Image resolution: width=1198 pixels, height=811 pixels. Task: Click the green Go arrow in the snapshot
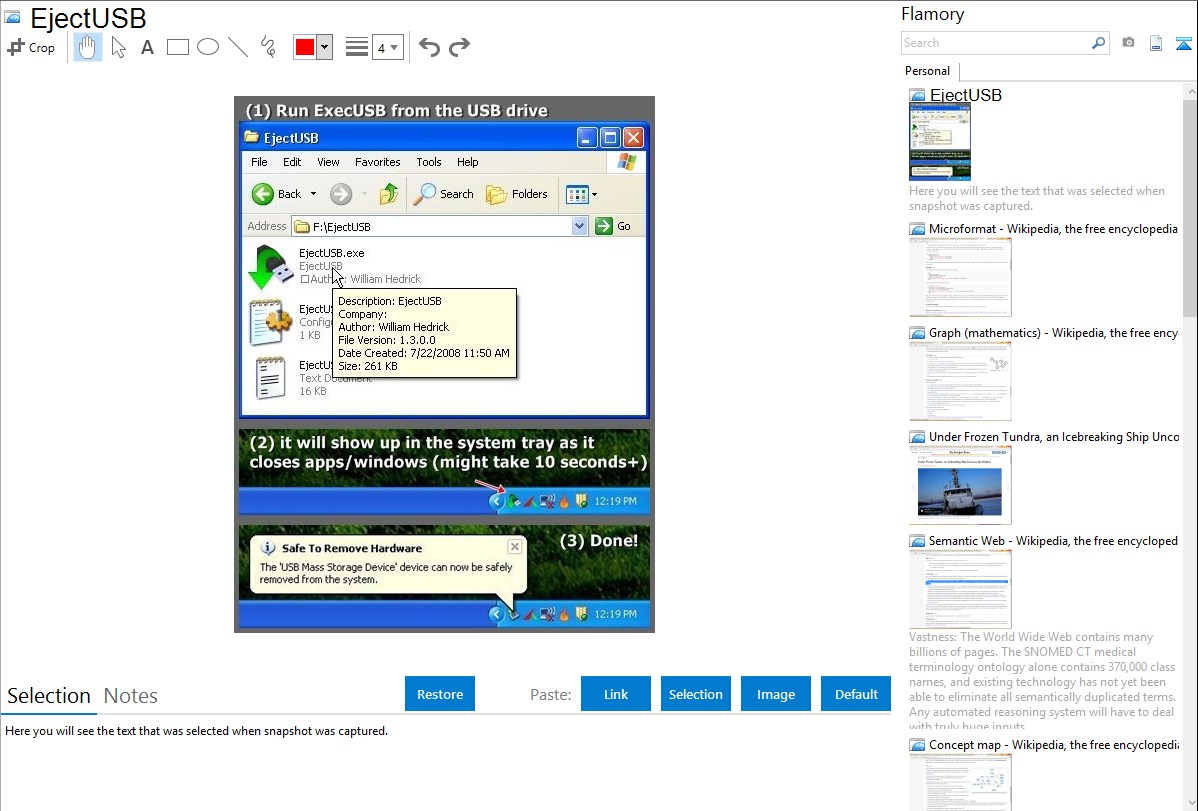point(604,226)
